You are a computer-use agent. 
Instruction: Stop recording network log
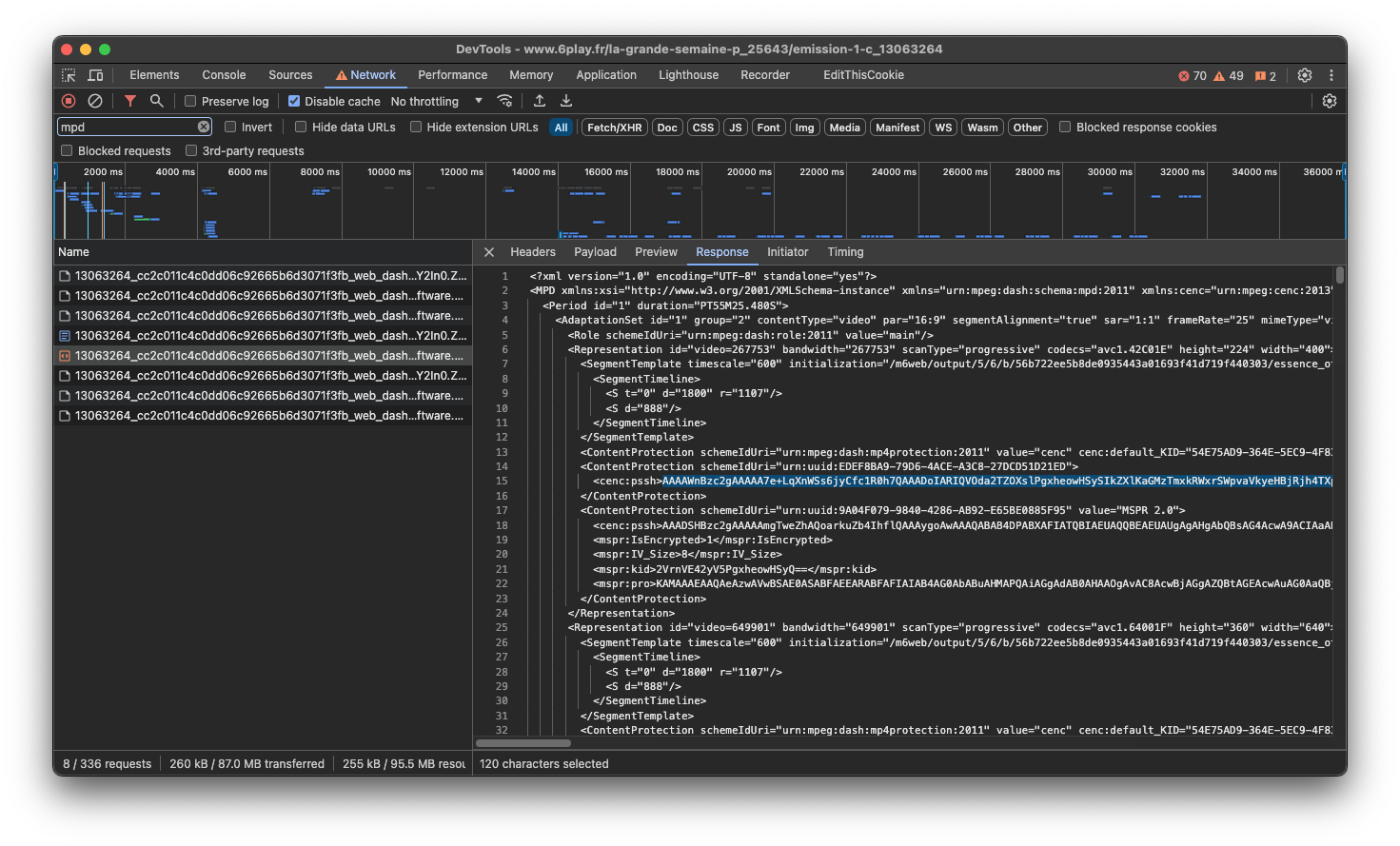click(69, 101)
